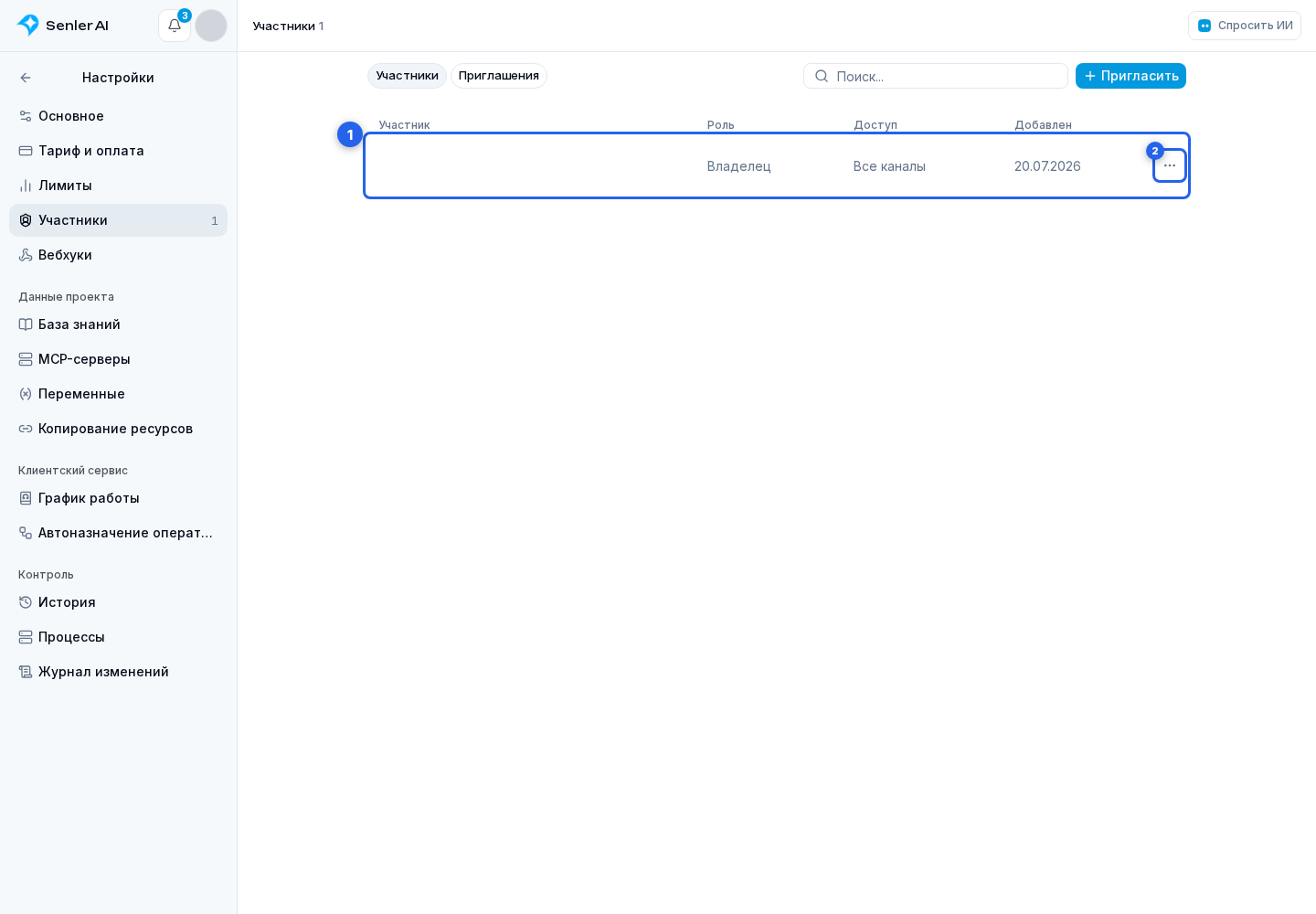
Task: Switch to the Участники tab
Action: point(408,76)
